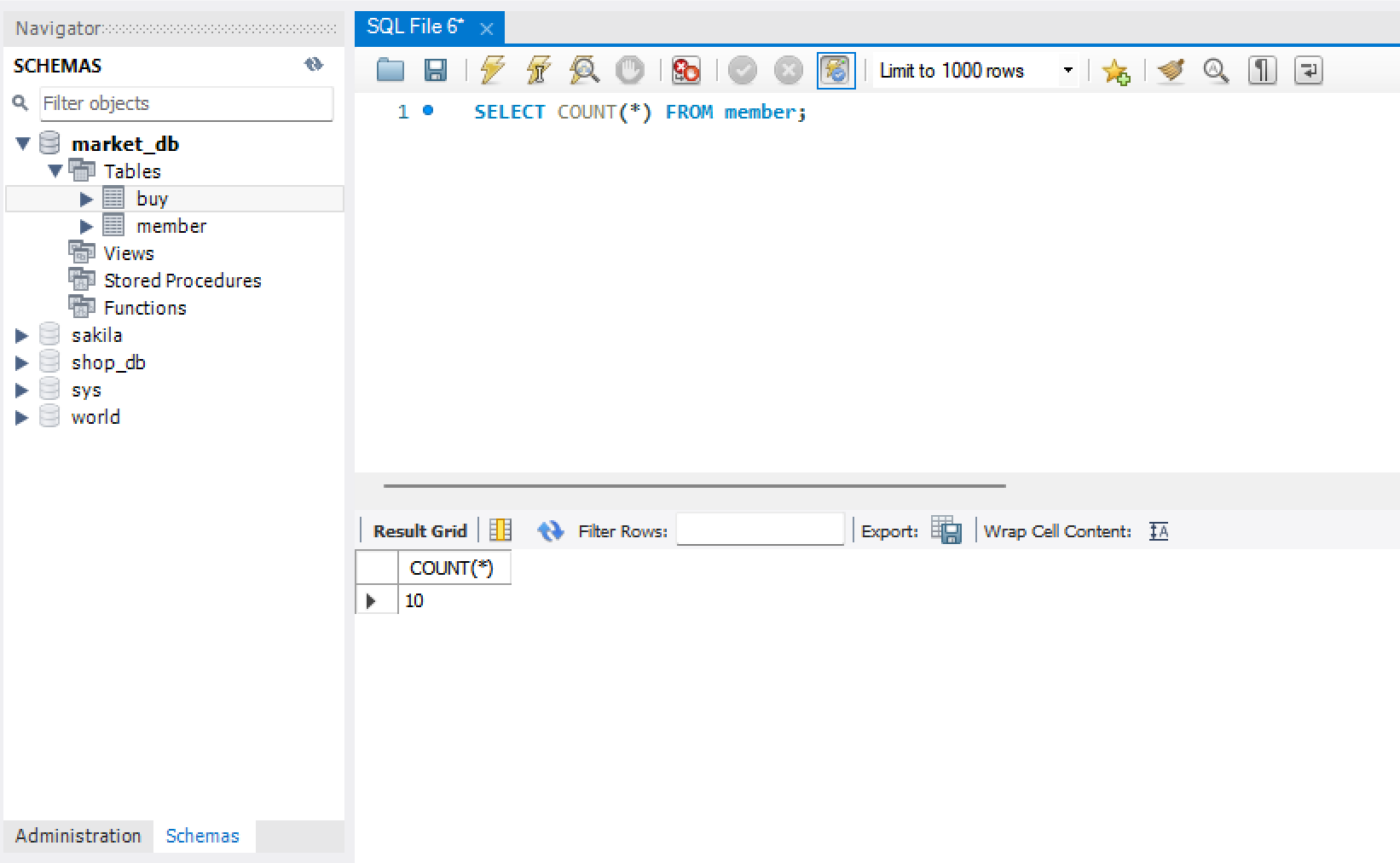Select the result cell containing 10

coord(454,600)
